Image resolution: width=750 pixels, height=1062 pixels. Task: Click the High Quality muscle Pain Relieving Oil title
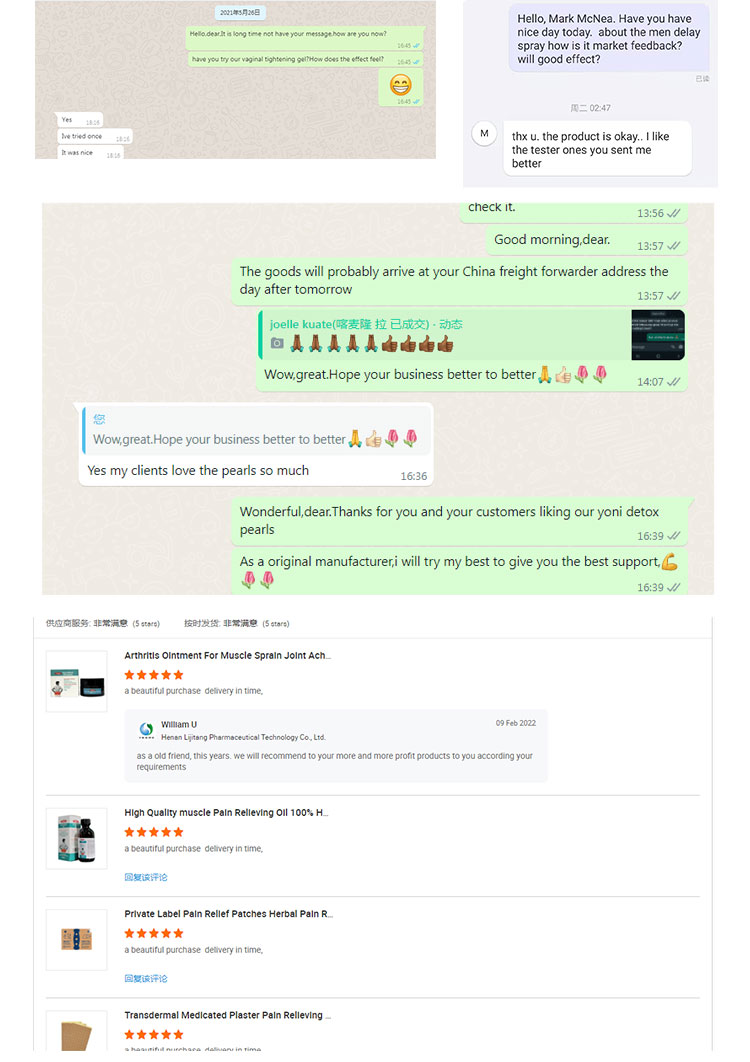[x=226, y=813]
